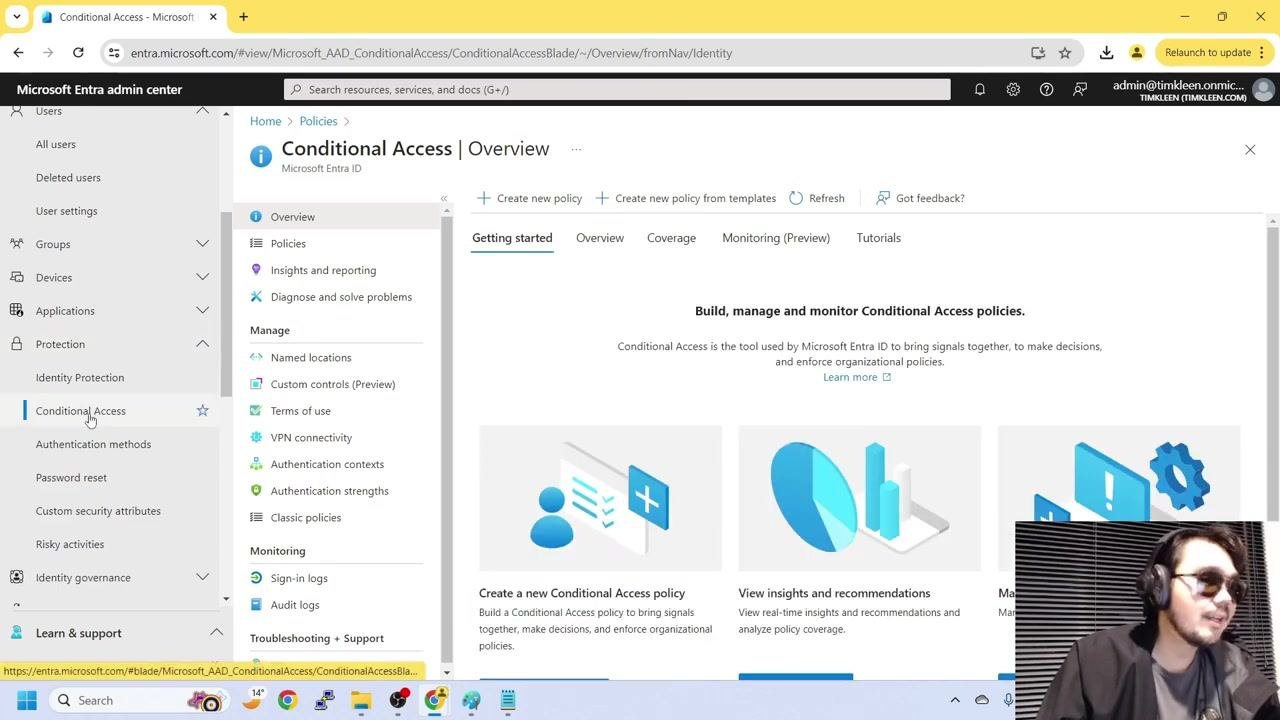Viewport: 1280px width, 720px height.
Task: Click the VPN connectivity icon
Action: tap(256, 437)
